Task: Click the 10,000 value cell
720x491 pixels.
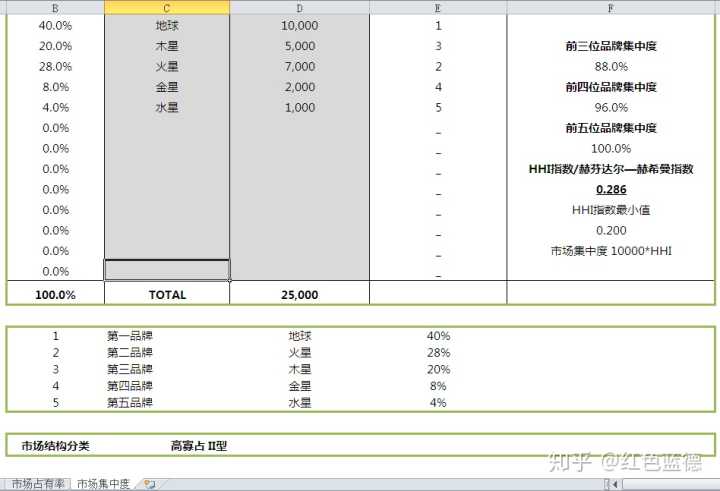Action: [299, 25]
